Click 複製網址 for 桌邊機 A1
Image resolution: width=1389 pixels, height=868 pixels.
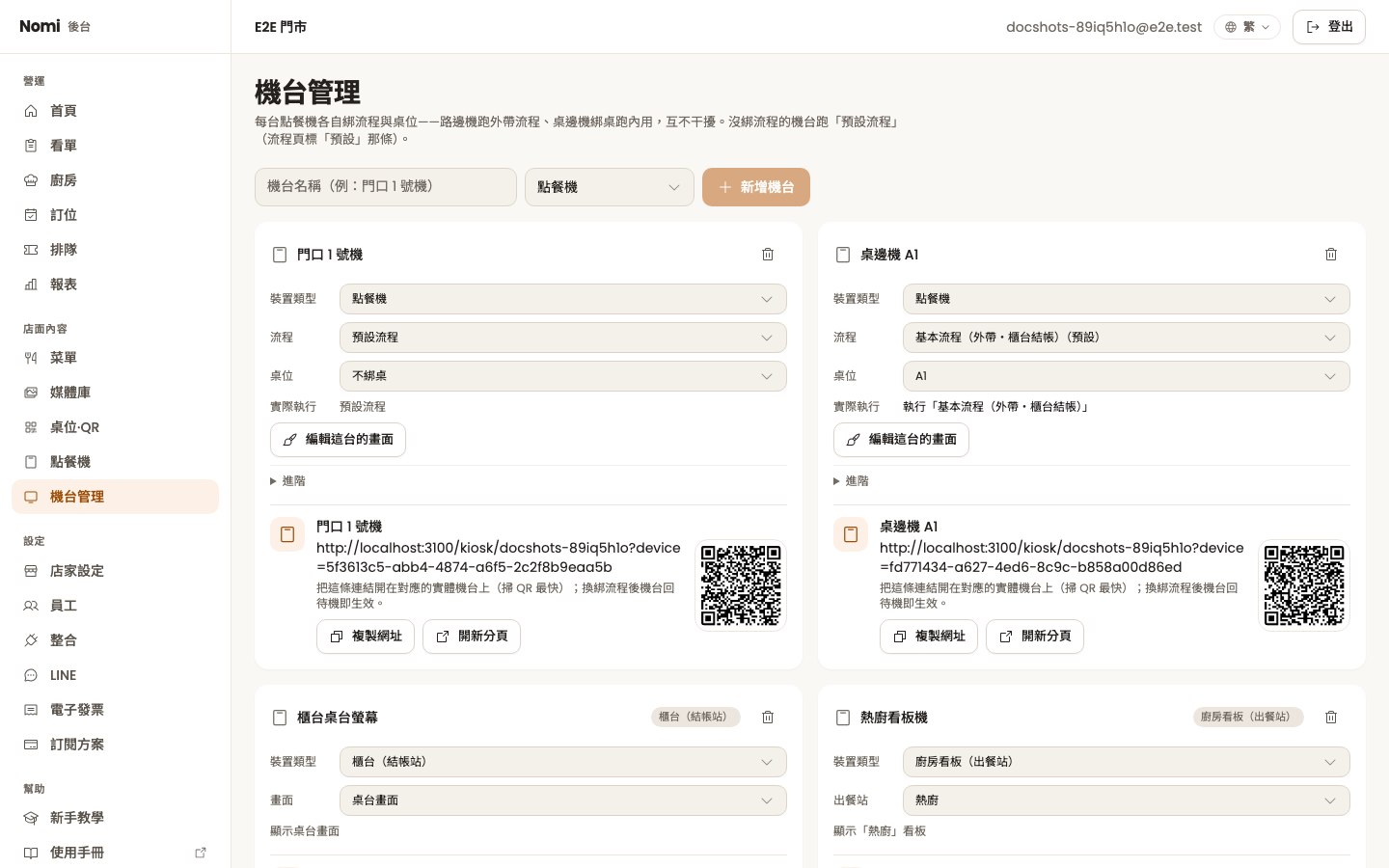tap(929, 637)
